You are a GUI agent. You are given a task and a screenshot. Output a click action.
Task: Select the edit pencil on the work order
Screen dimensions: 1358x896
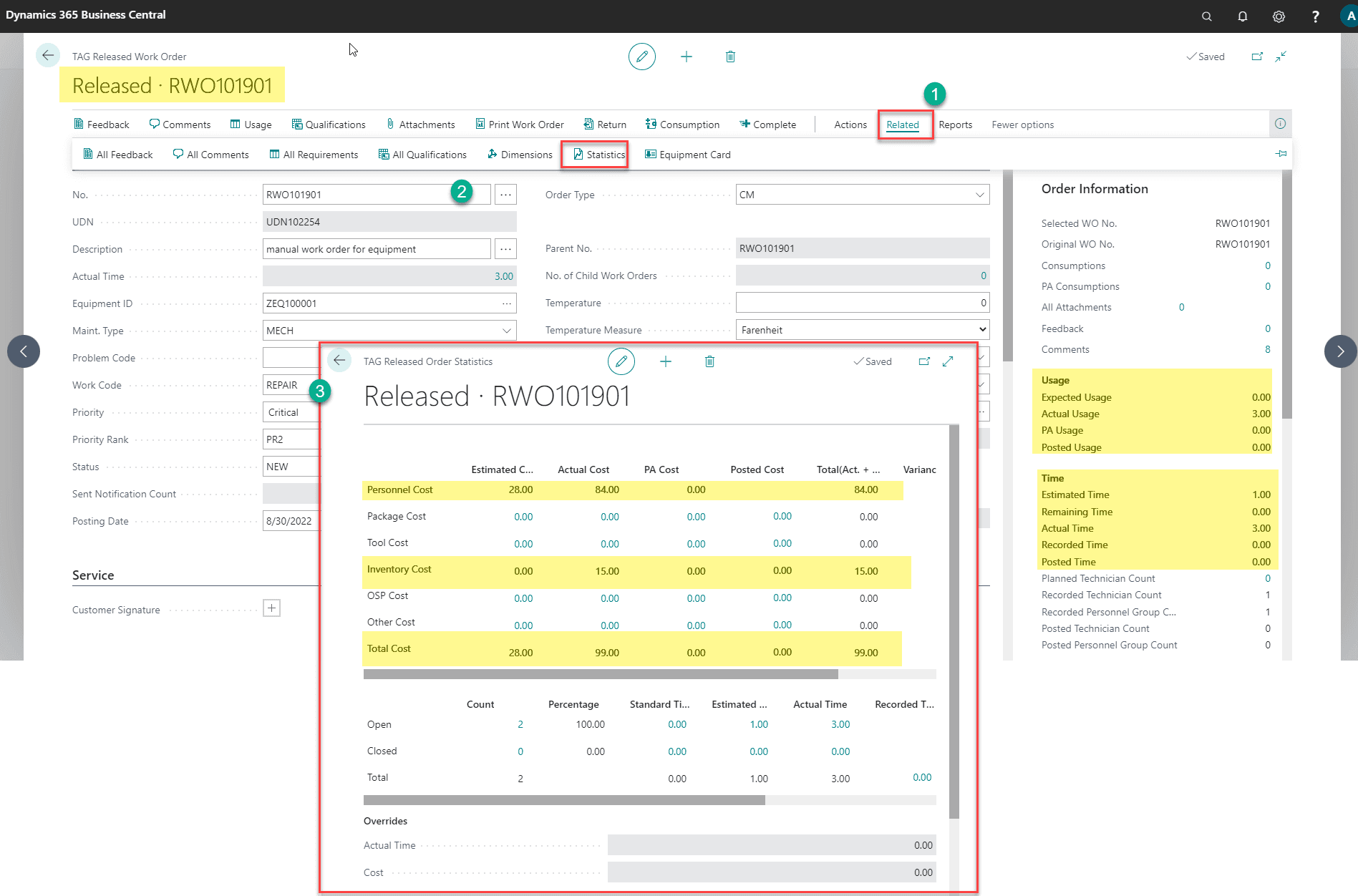pyautogui.click(x=641, y=57)
